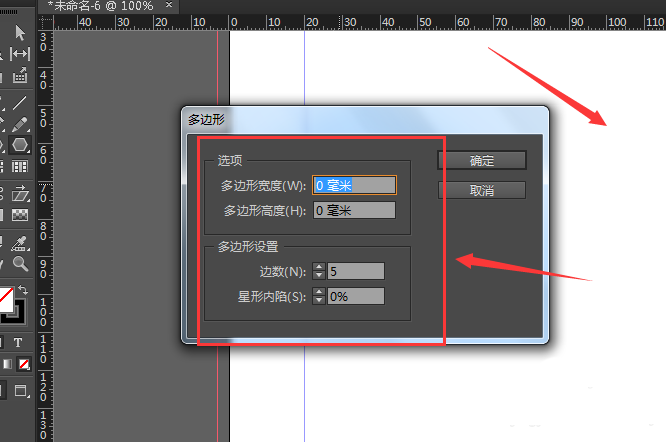Screen dimensions: 666x442
Task: Select the Gradient Feather tool
Action: (x=20, y=215)
